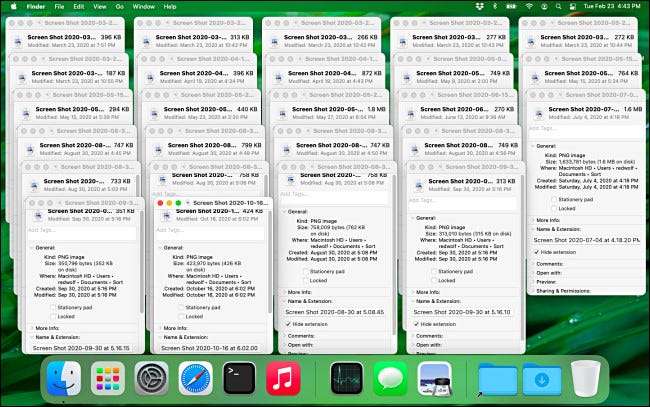
Task: Open Finder from the Dock
Action: point(64,380)
